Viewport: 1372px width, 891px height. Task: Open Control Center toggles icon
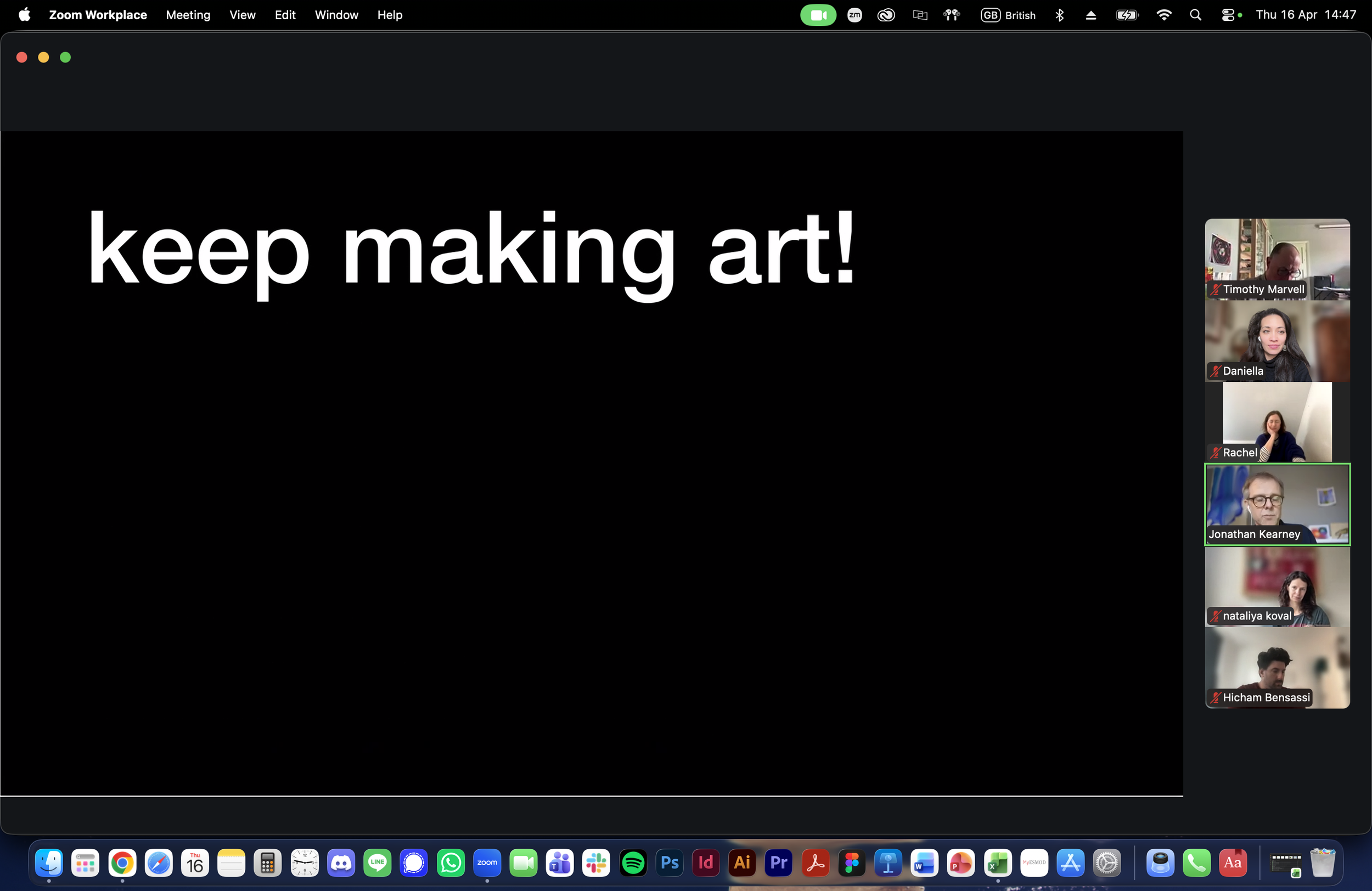(1228, 15)
